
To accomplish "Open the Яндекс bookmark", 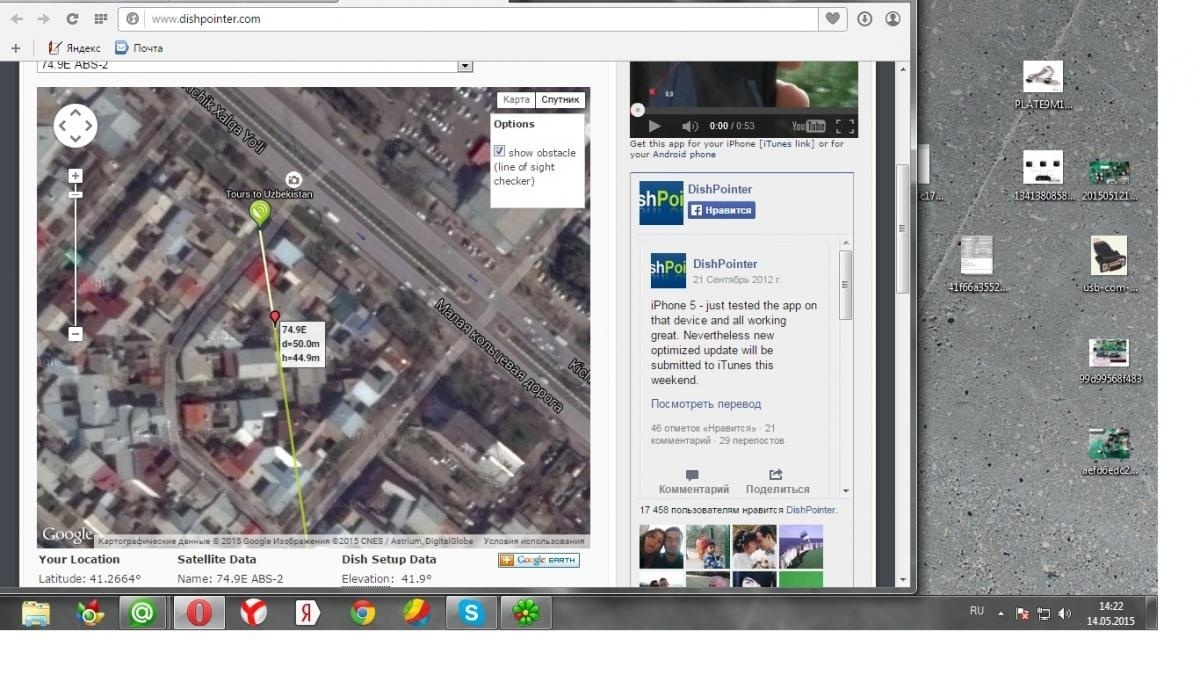I will tap(75, 47).
